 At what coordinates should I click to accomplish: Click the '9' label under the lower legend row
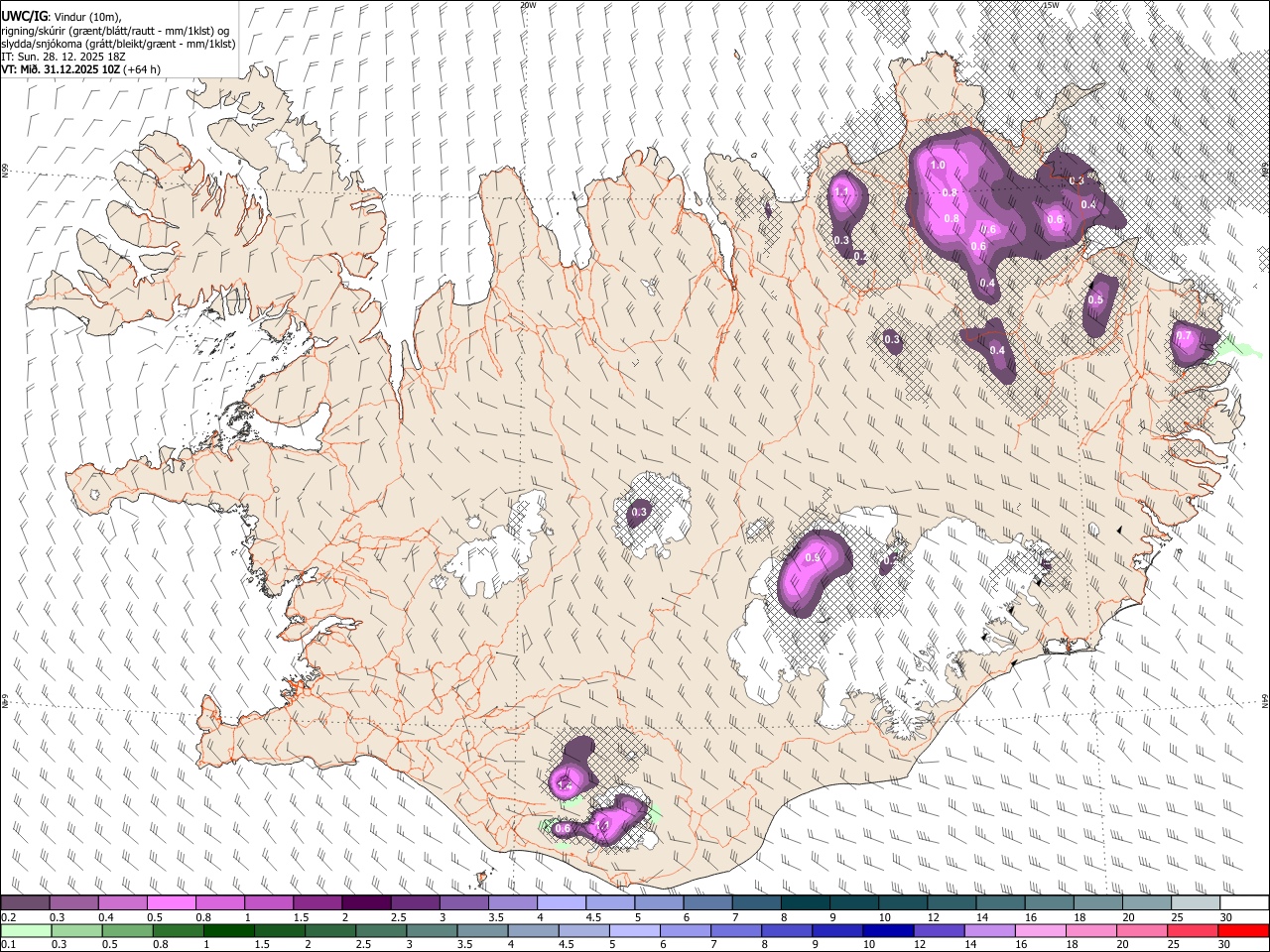click(818, 945)
